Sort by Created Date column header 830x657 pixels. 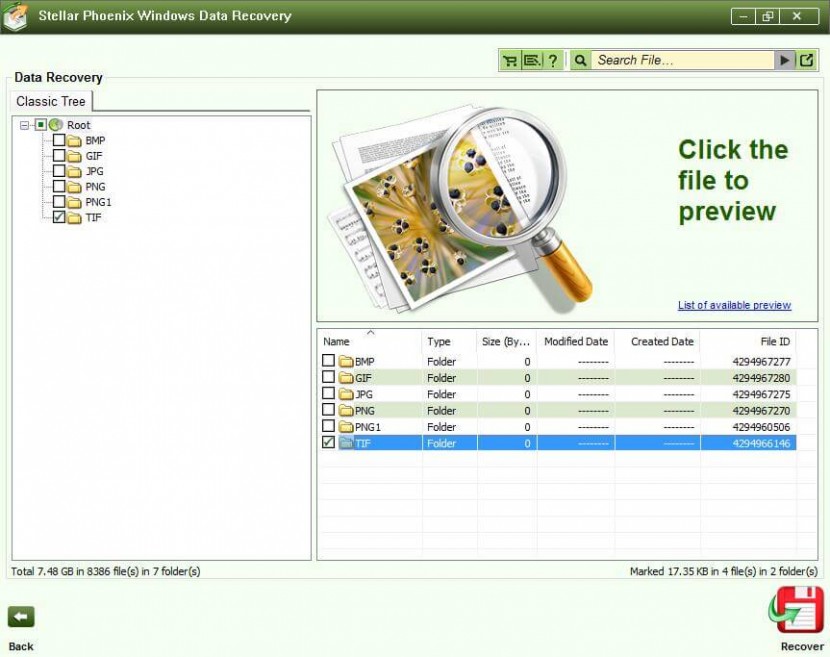[x=657, y=341]
